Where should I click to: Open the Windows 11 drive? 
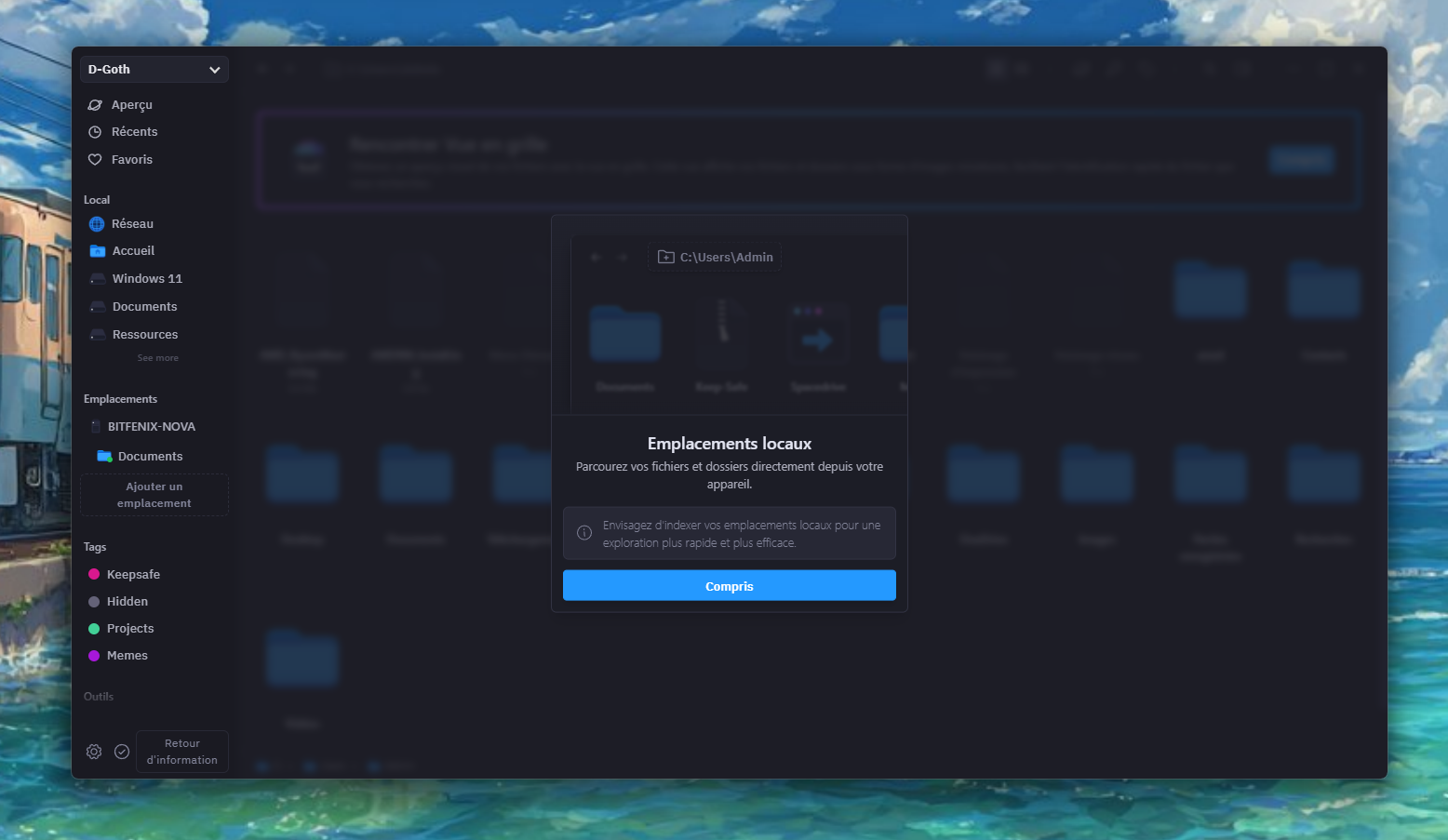coord(146,279)
